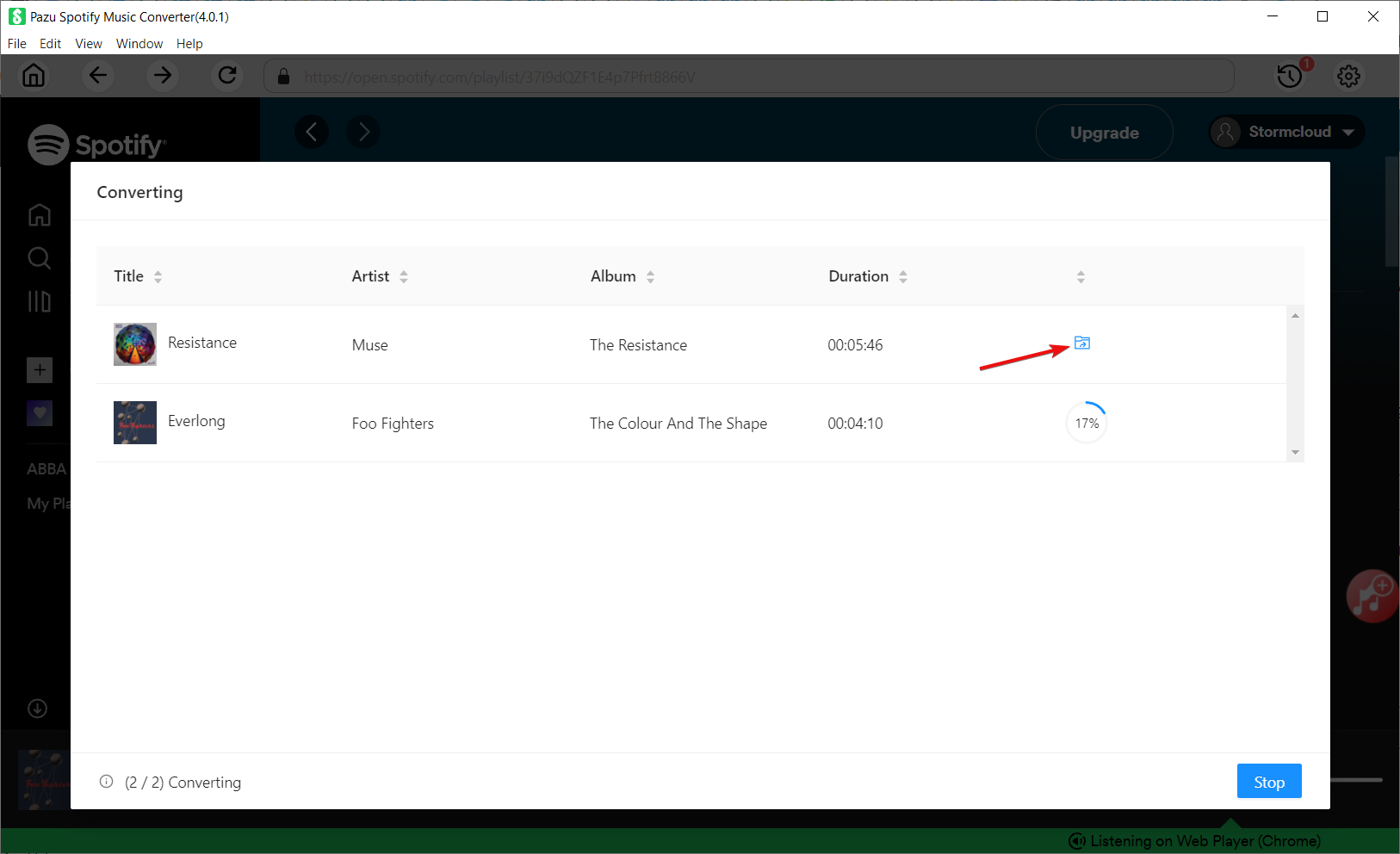Click the speaker icon beside Listening on Web Player
The image size is (1400, 854).
pyautogui.click(x=1076, y=841)
